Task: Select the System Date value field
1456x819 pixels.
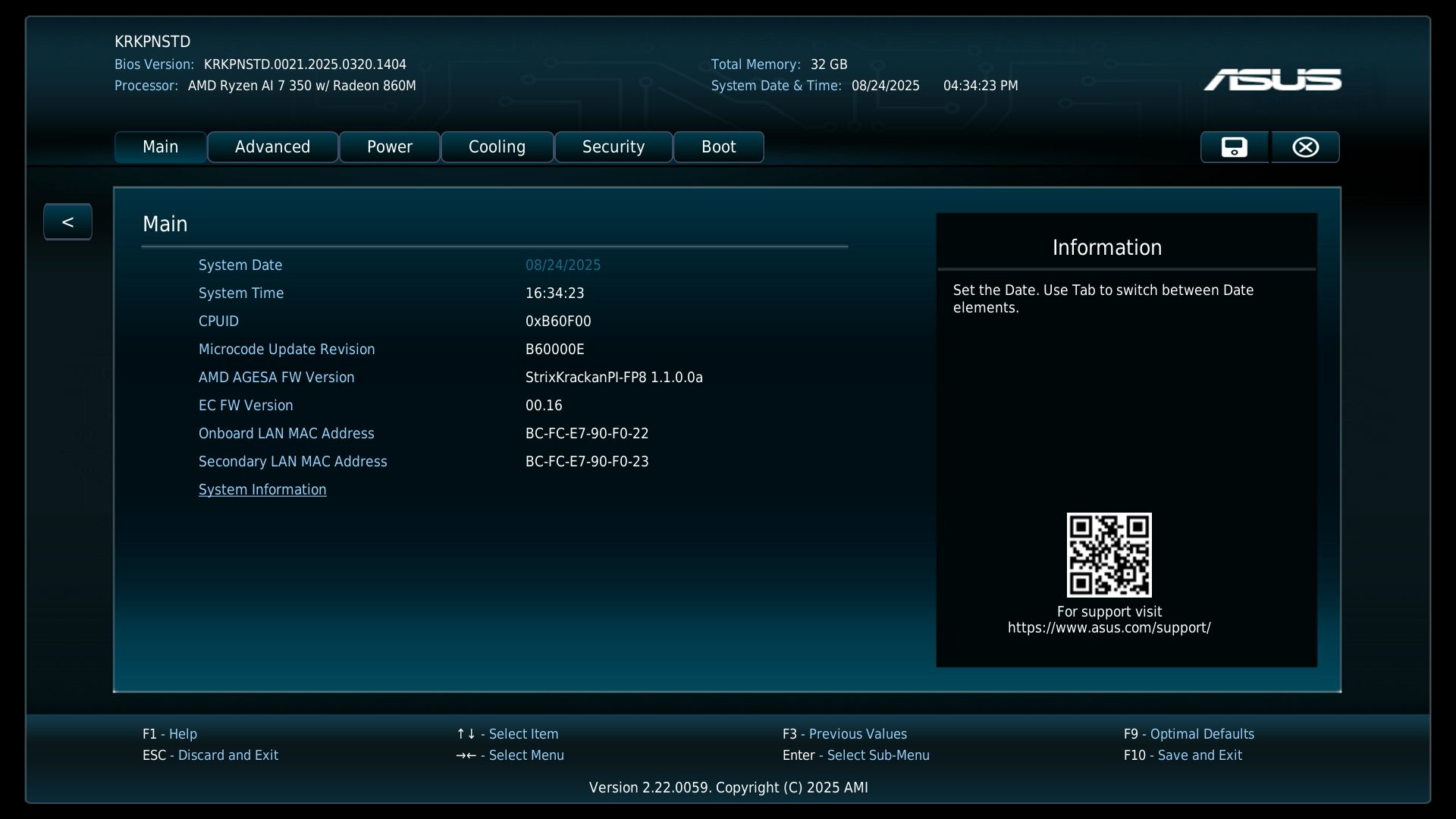Action: click(563, 265)
